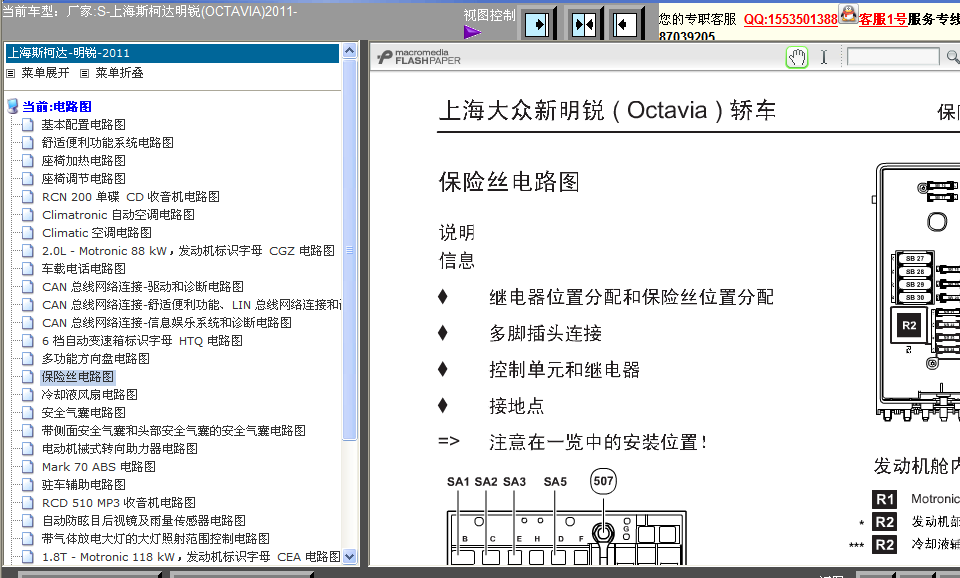Screen dimensions: 960x578
Task: Click the FlashPaper search input field
Action: pyautogui.click(x=893, y=57)
